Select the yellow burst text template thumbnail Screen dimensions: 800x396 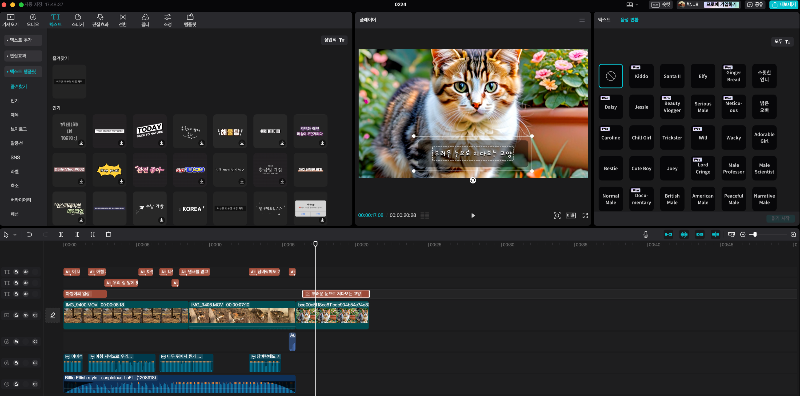pyautogui.click(x=109, y=169)
